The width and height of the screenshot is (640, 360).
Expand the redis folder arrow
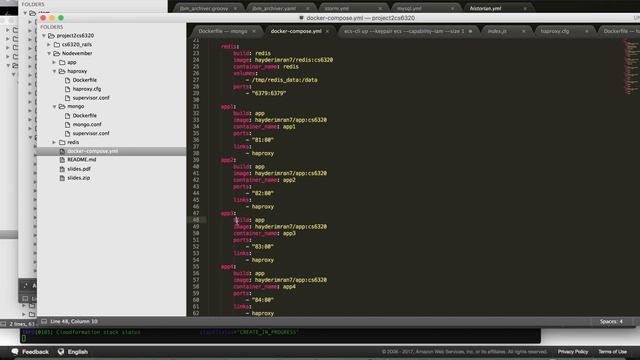coord(54,142)
